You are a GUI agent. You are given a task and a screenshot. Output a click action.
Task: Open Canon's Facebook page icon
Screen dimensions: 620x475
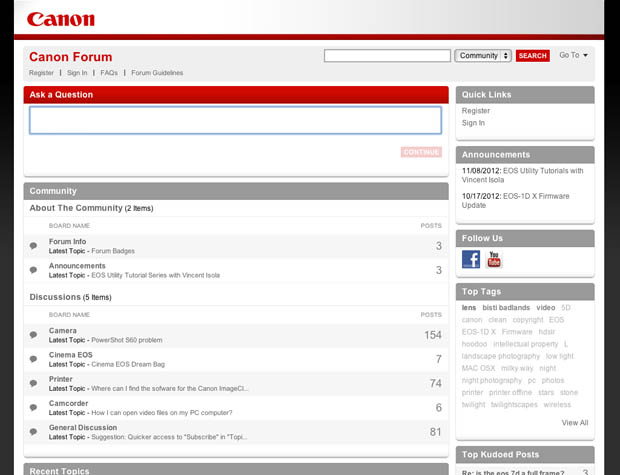coord(471,259)
